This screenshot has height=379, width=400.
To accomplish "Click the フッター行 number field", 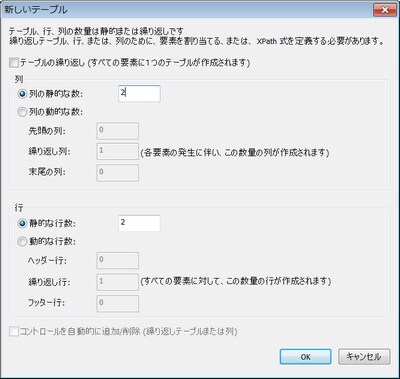I will (118, 303).
